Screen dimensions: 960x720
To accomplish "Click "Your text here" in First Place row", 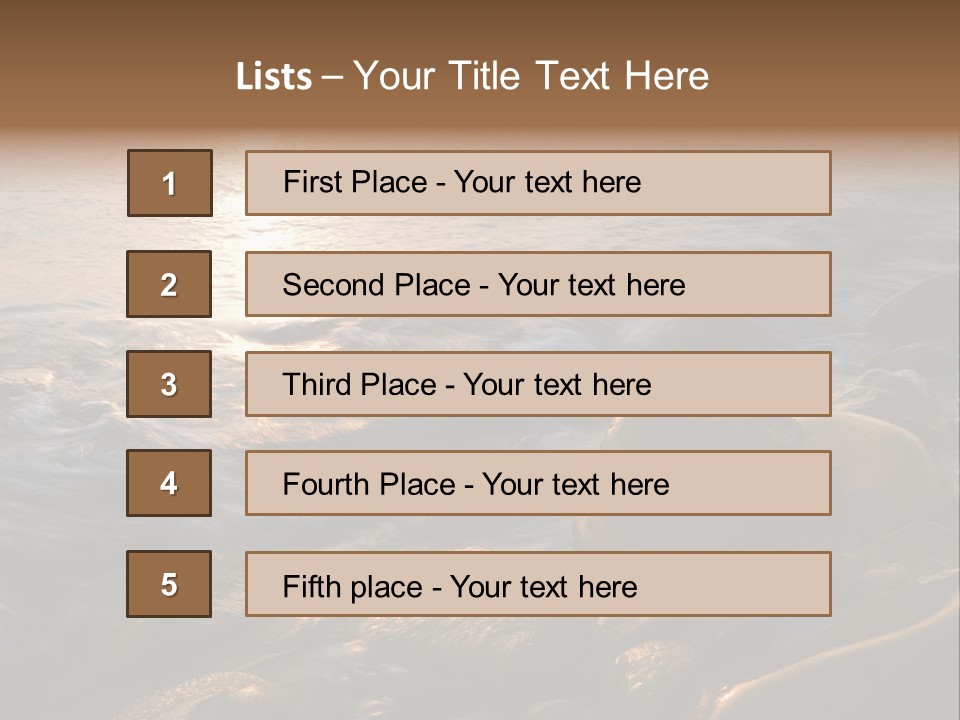I will coord(547,182).
